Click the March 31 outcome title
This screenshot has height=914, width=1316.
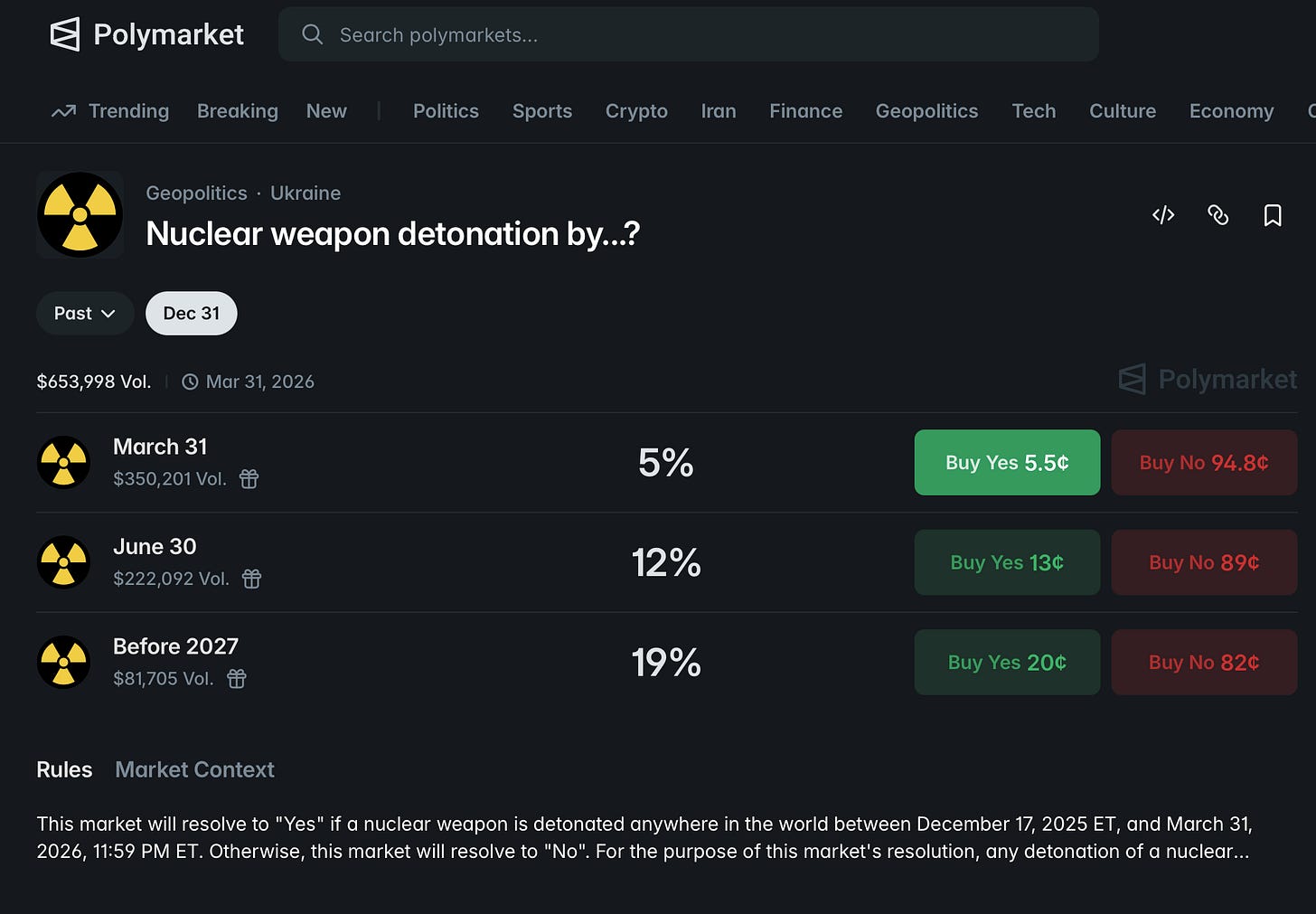click(160, 447)
